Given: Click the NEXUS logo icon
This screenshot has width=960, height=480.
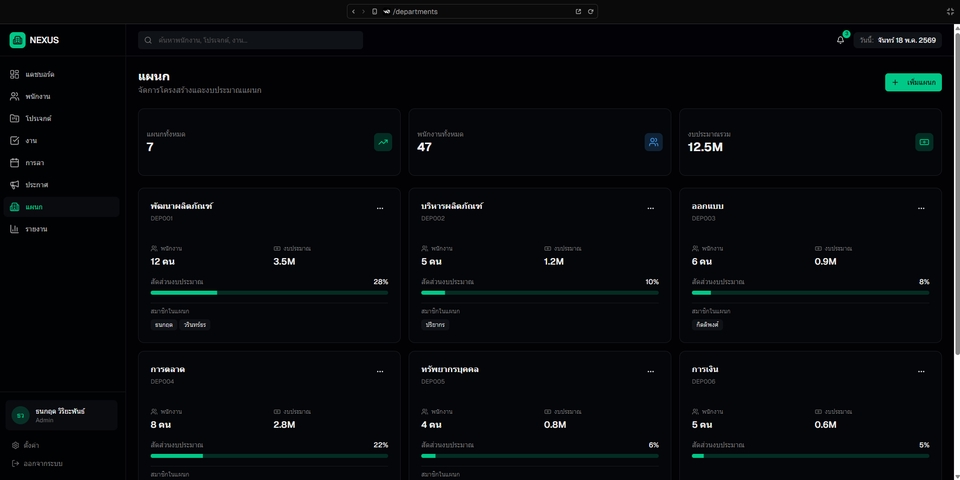Looking at the screenshot, I should point(17,40).
